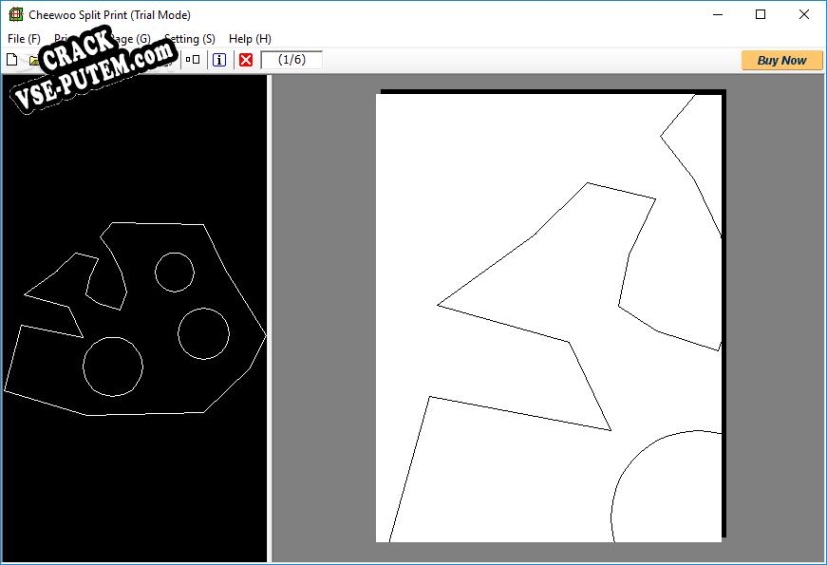The image size is (827, 565).
Task: Open the File (F) menu
Action: tap(24, 39)
